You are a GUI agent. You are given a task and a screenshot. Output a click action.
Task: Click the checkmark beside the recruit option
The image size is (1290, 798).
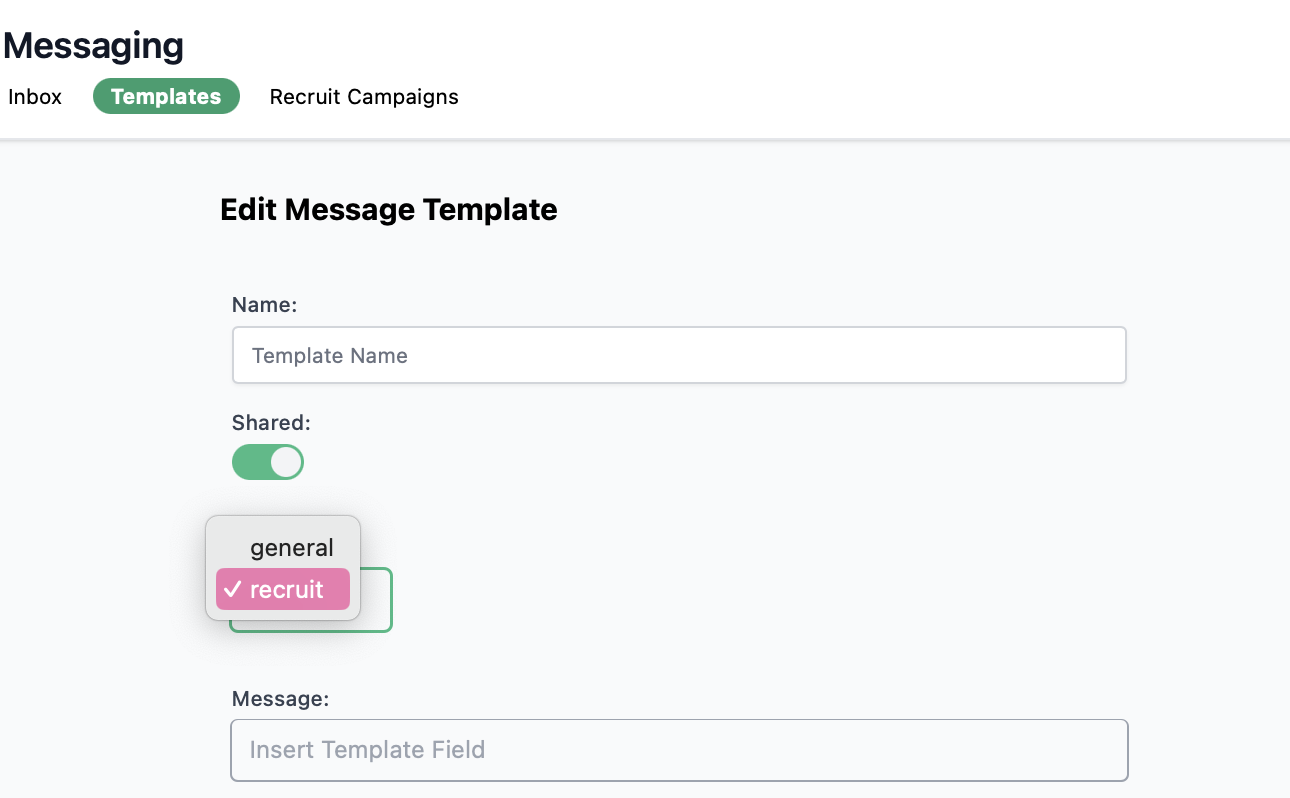(233, 589)
